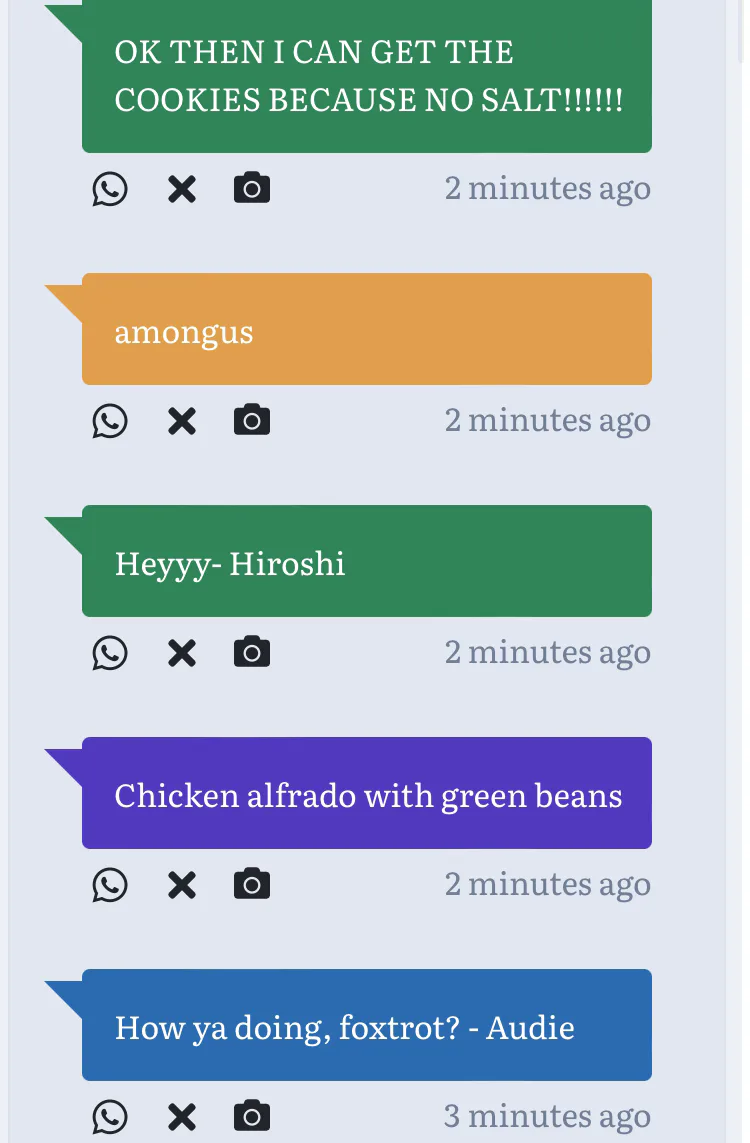Capture the foxtrot message with camera icon
Image resolution: width=750 pixels, height=1143 pixels.
tap(252, 1116)
